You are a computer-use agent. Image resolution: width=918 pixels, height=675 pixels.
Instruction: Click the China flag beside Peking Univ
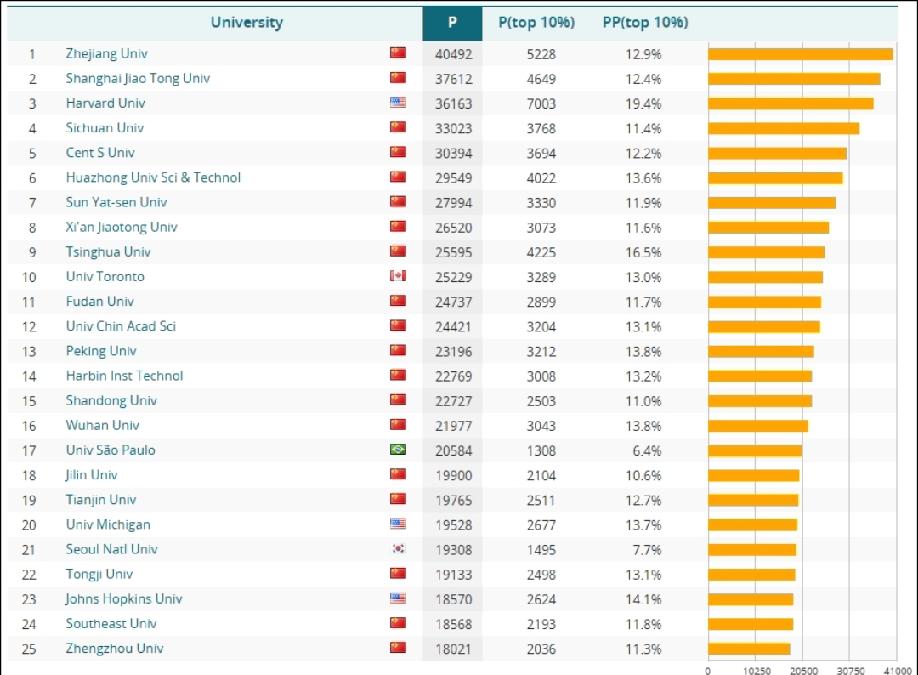[x=398, y=350]
